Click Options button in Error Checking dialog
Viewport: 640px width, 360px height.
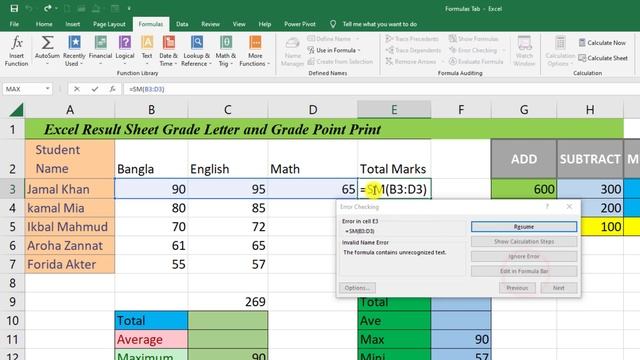tap(357, 288)
